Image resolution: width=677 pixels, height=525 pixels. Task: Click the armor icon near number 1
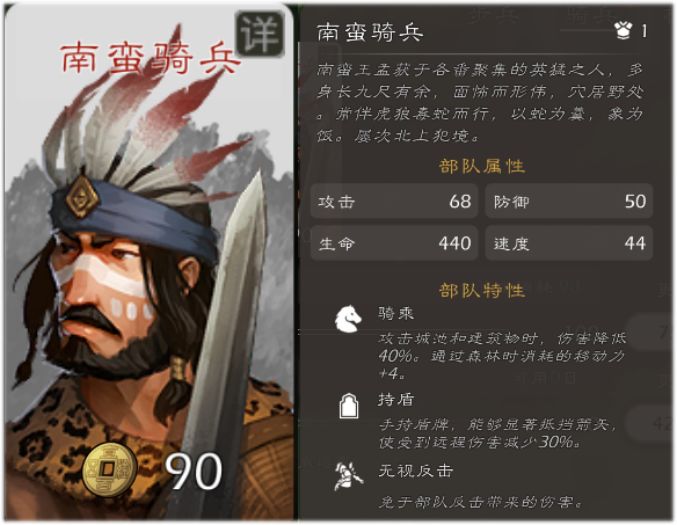coord(623,31)
